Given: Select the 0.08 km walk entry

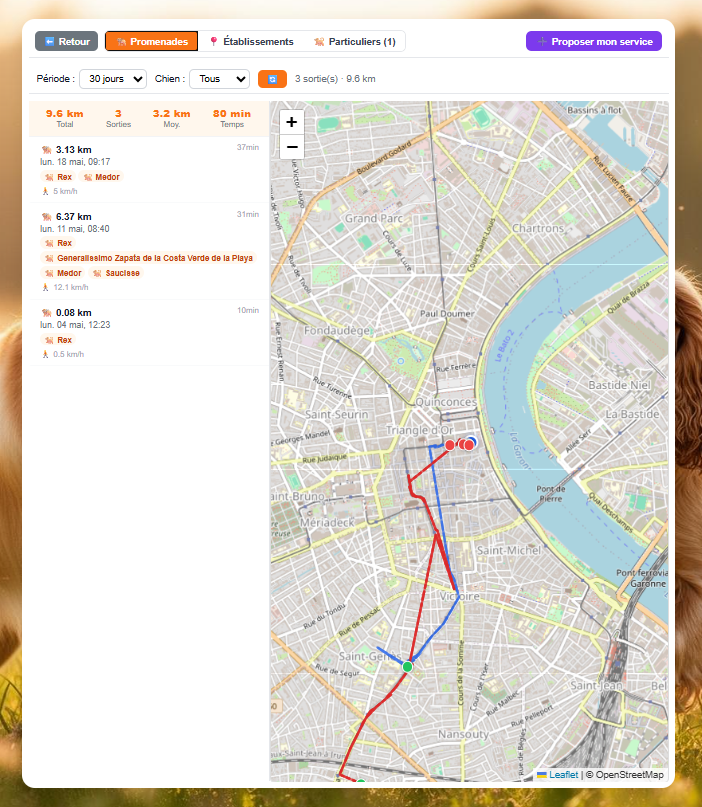Looking at the screenshot, I should (x=149, y=332).
